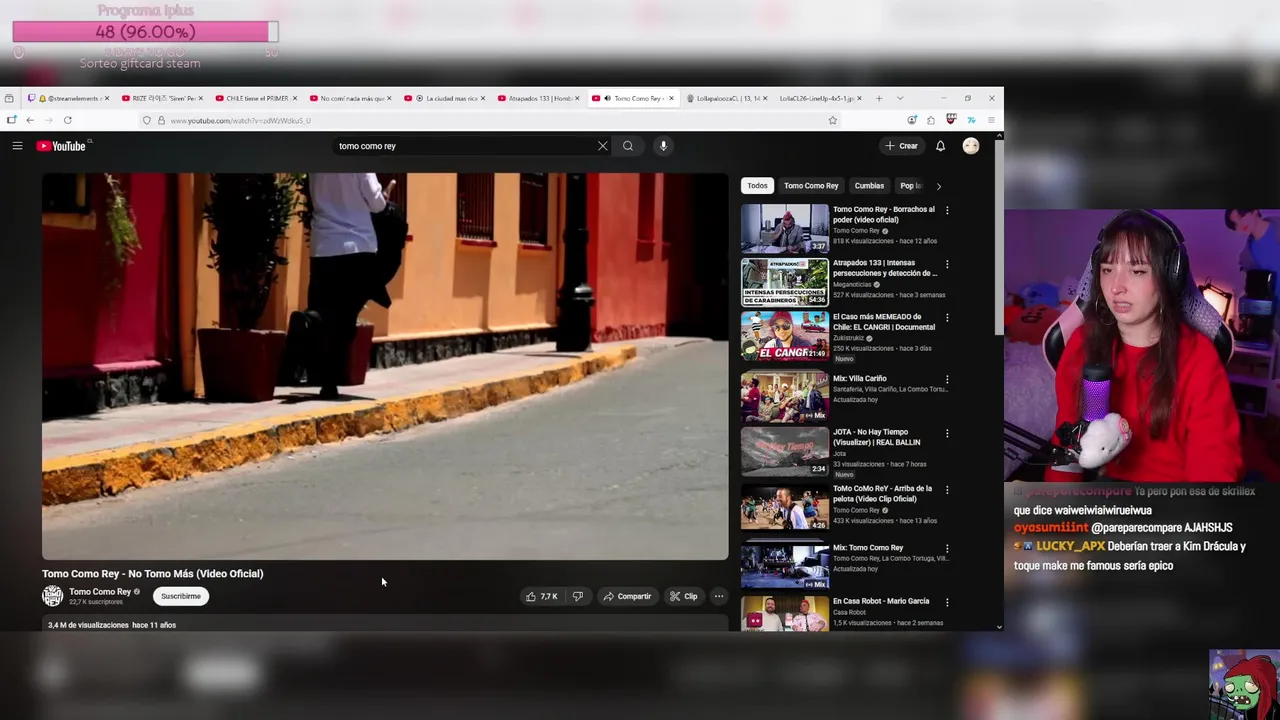Select the Tomo Como Rey filter chip
Viewport: 1280px width, 720px height.
811,186
